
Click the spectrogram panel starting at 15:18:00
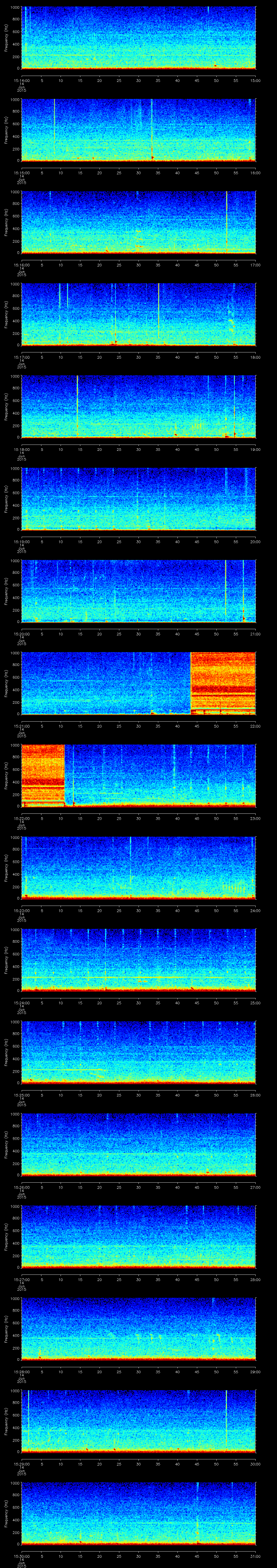[138, 407]
